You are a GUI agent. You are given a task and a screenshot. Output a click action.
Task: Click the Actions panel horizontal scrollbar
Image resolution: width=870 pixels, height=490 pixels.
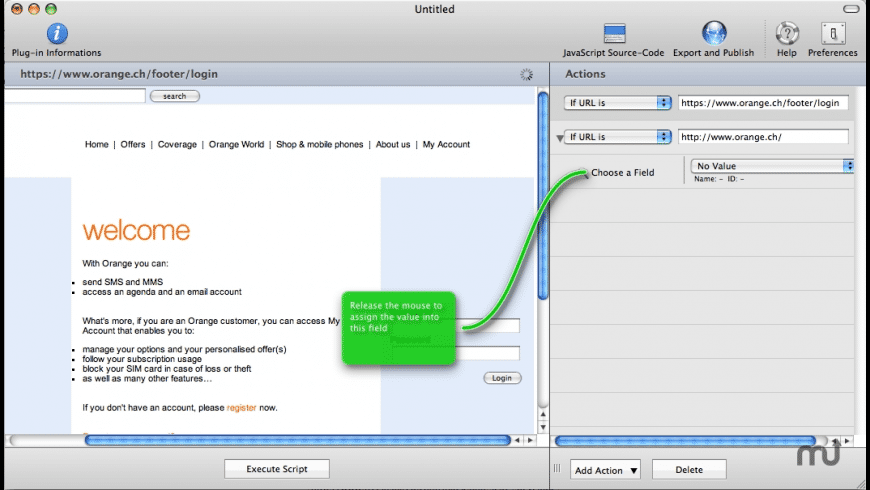coord(685,441)
